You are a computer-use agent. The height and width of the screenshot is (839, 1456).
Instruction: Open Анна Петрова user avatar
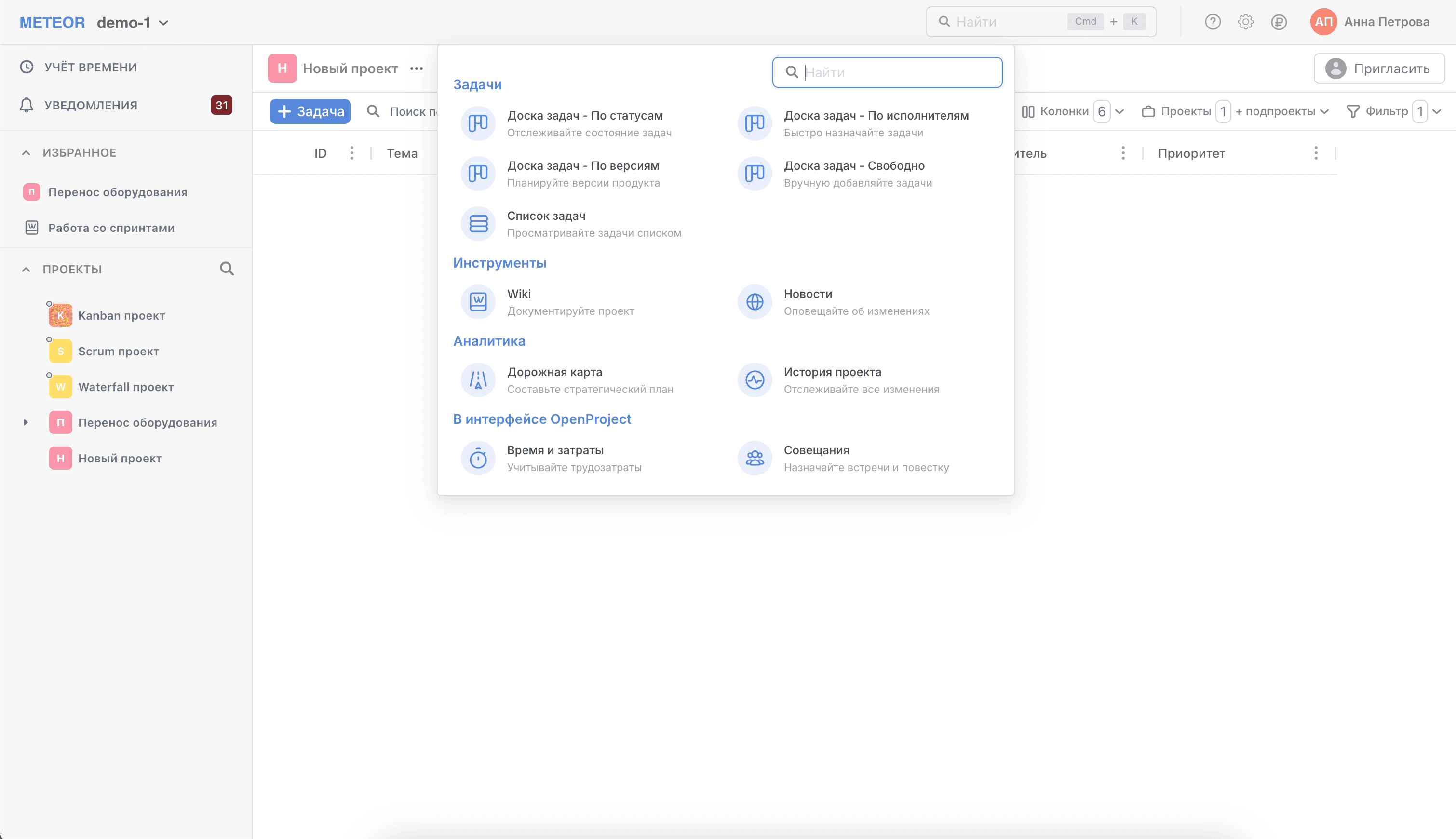point(1323,22)
